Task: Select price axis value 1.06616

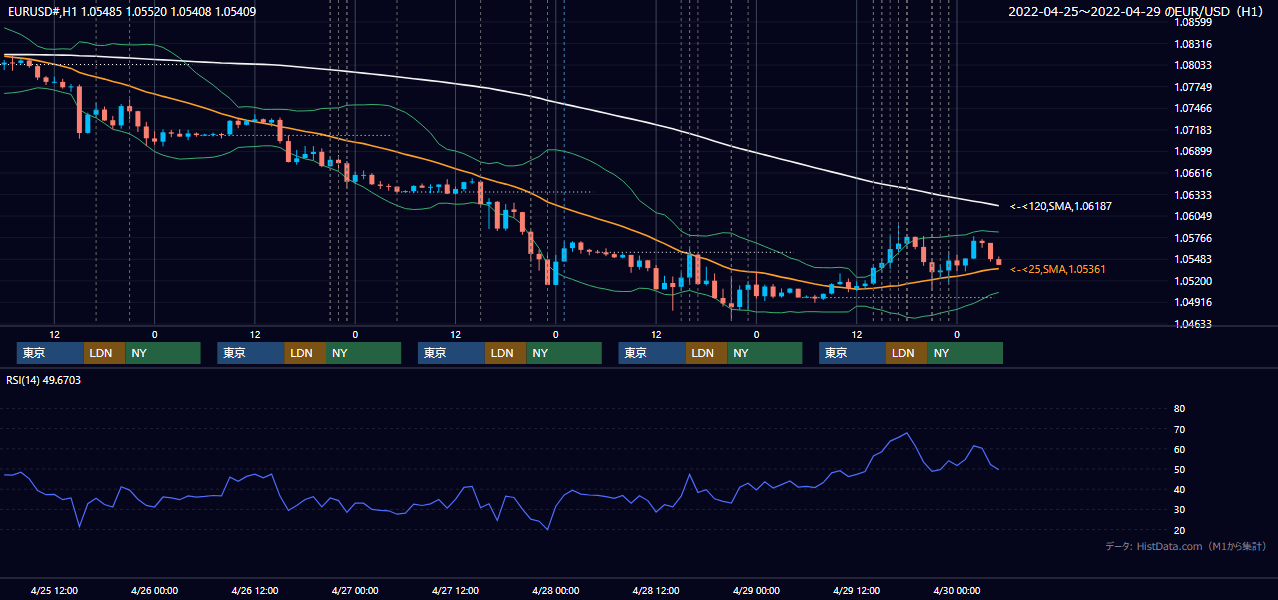Action: pos(1192,173)
